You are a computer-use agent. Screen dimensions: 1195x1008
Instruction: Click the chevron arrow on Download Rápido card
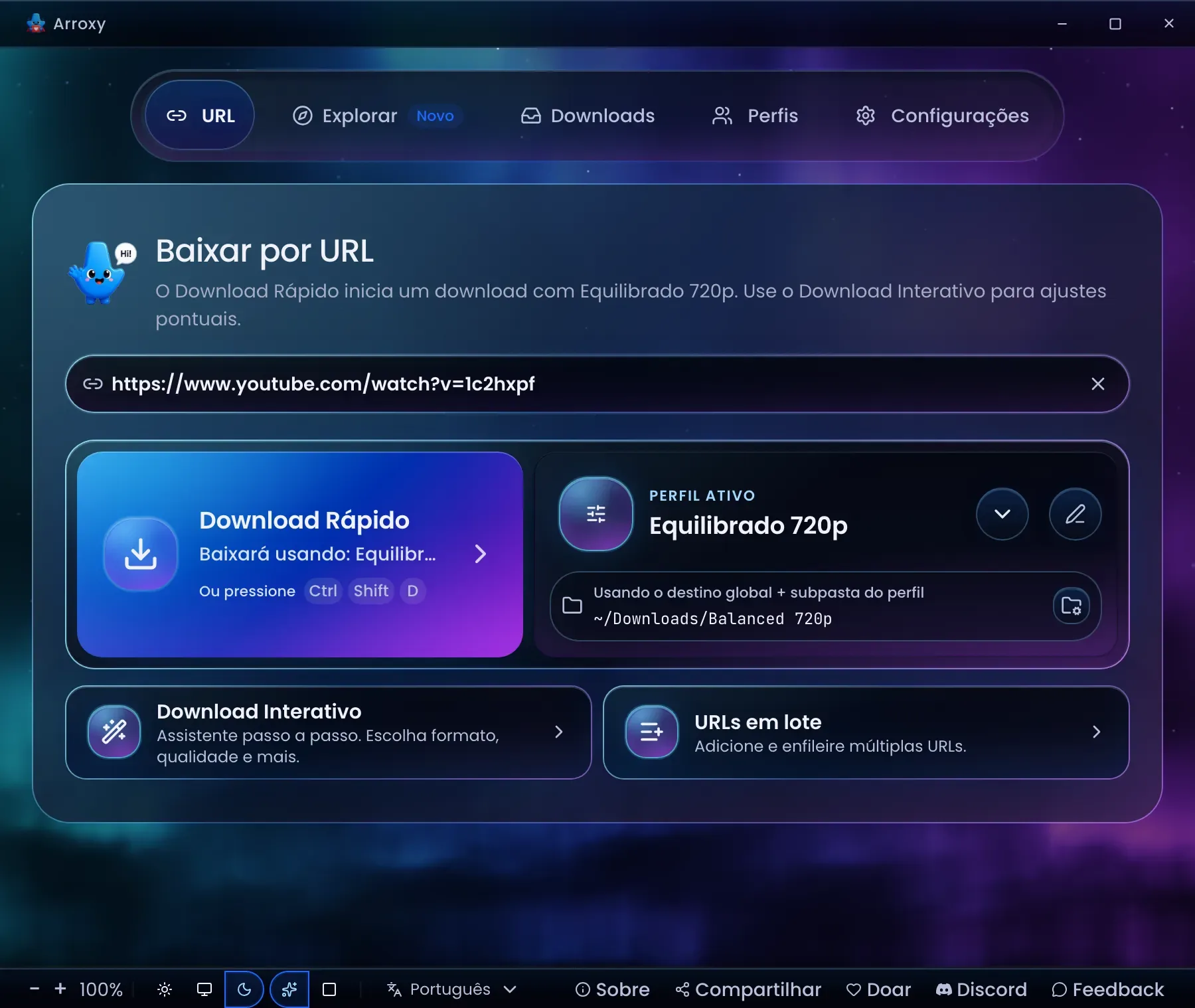point(481,554)
